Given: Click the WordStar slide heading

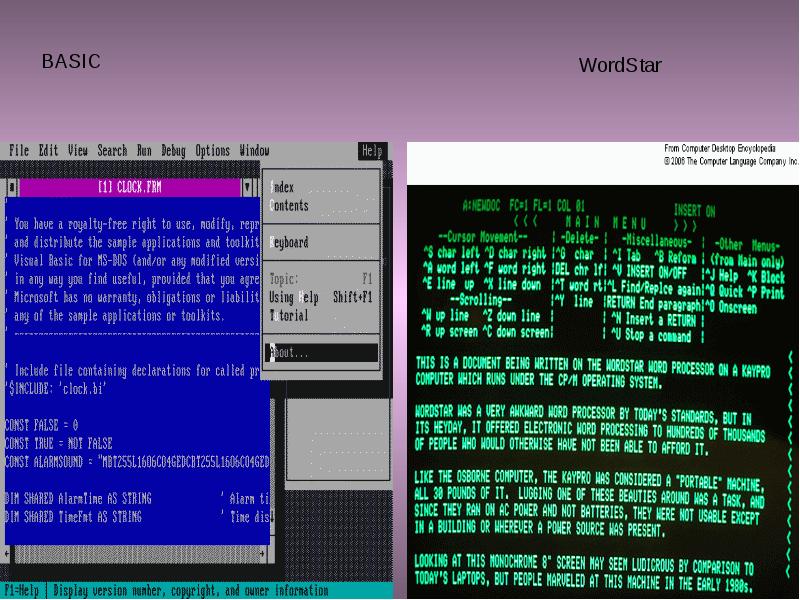Looking at the screenshot, I should (x=620, y=65).
